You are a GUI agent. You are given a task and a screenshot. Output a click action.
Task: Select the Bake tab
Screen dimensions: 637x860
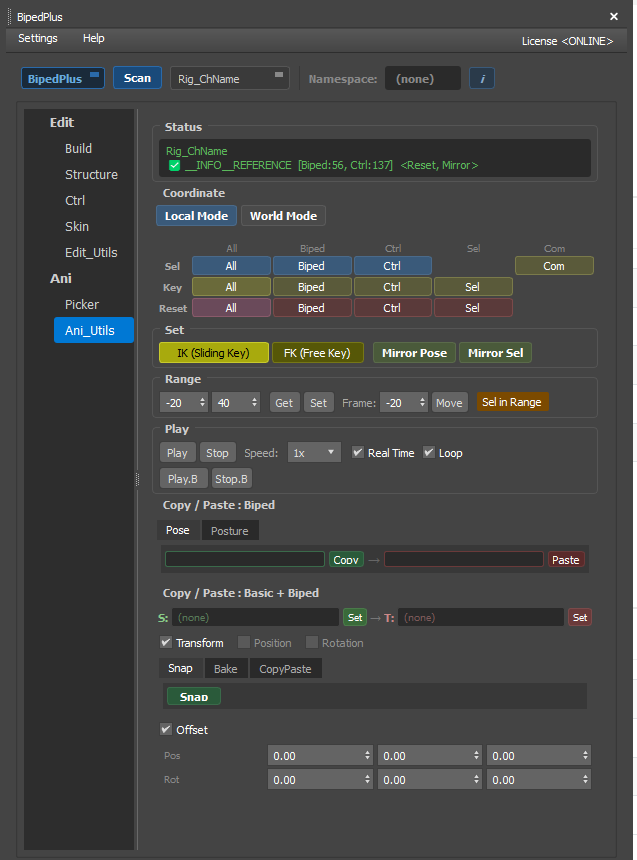coord(225,668)
